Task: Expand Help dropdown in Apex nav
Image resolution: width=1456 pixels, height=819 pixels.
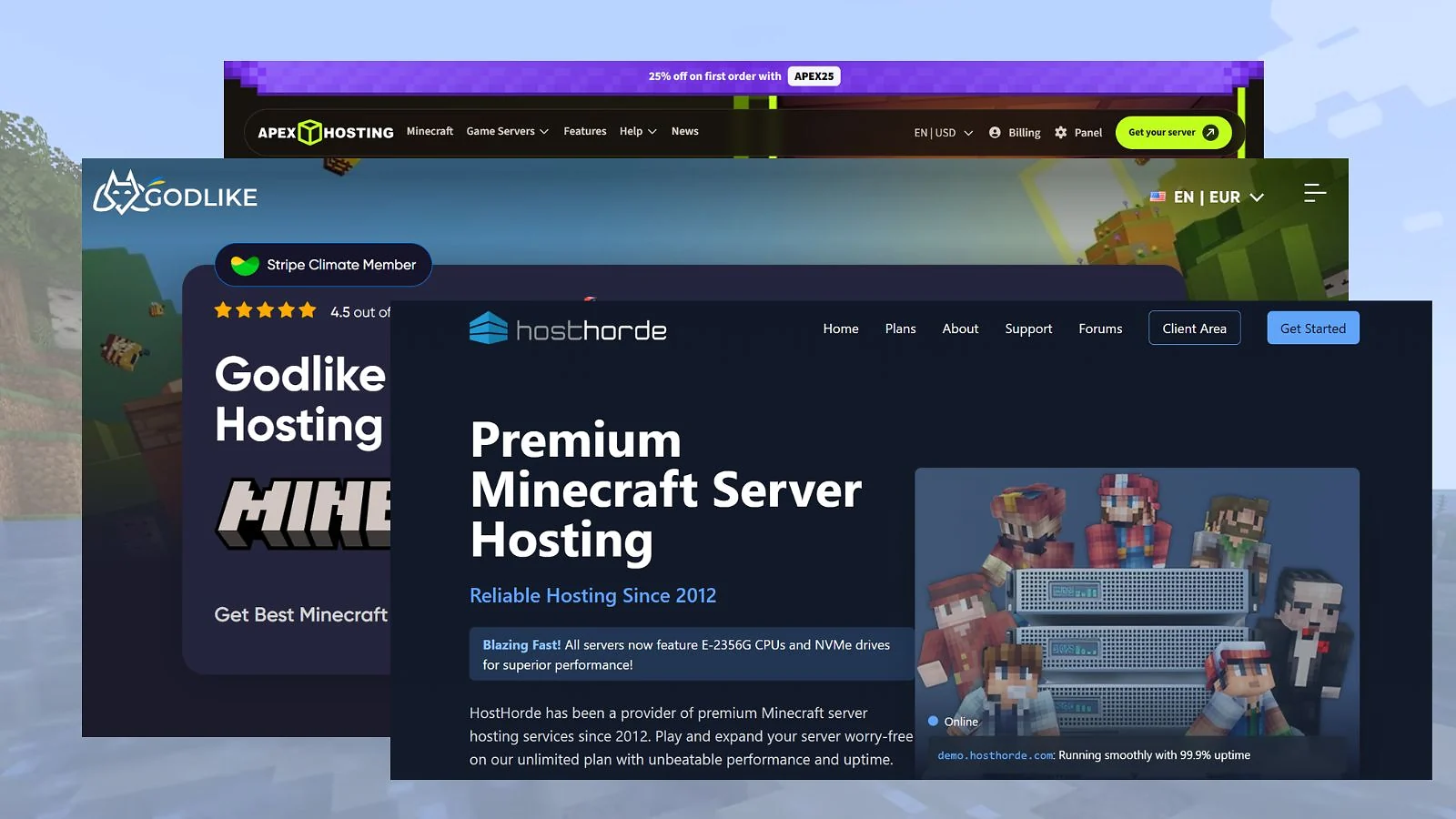Action: (x=638, y=131)
